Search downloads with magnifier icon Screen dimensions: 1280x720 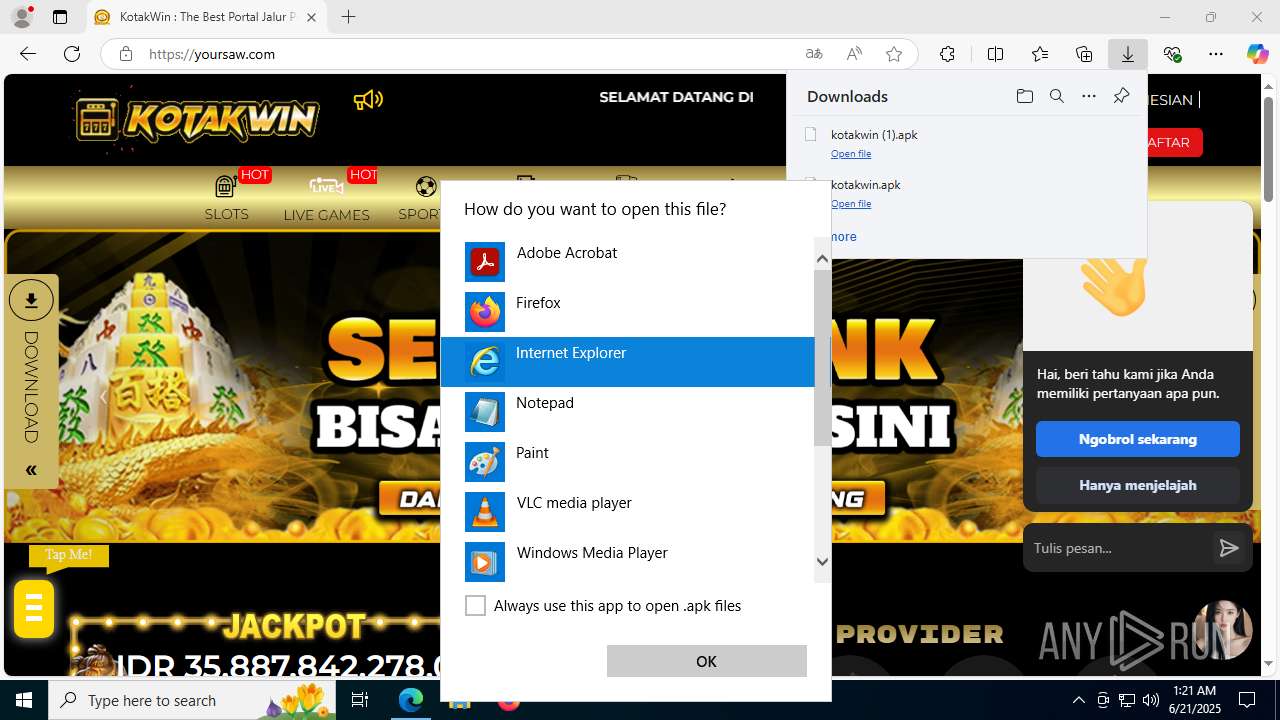point(1056,96)
